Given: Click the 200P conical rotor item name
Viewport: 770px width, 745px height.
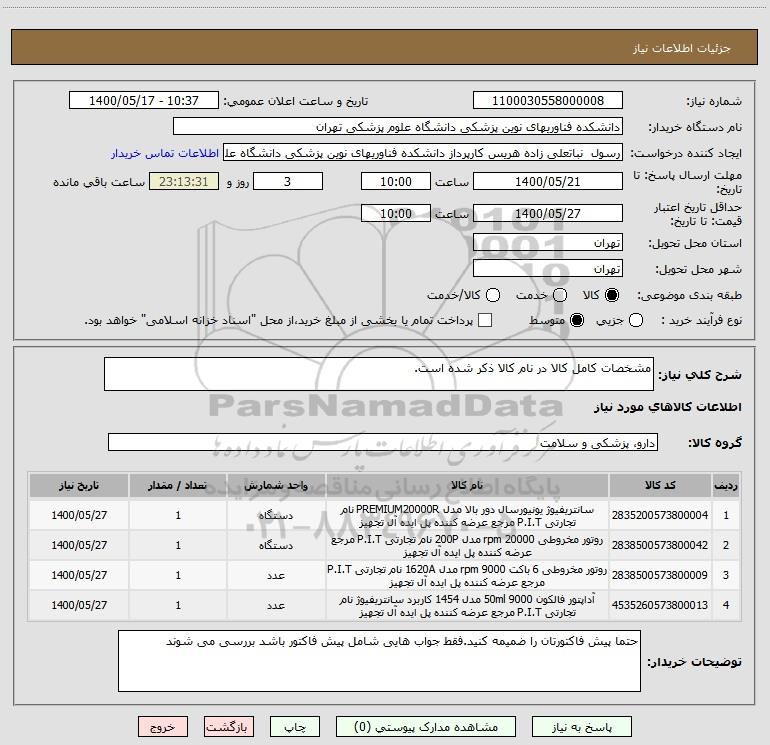Looking at the screenshot, I should pyautogui.click(x=467, y=546).
